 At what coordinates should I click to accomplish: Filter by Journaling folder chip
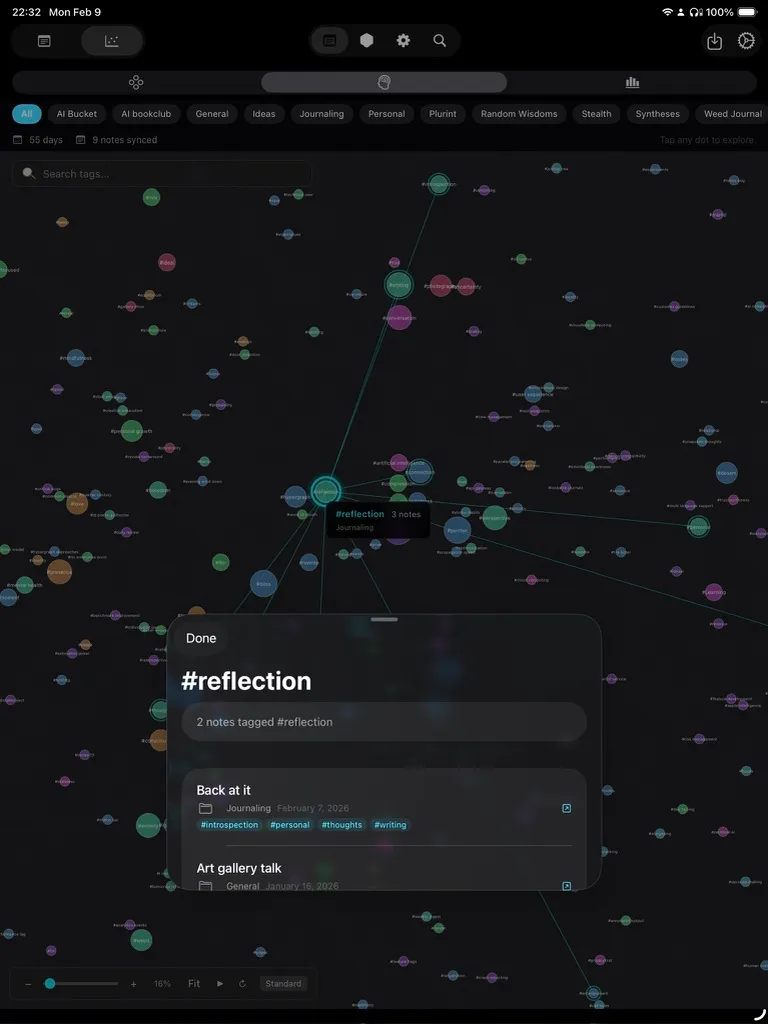point(322,114)
